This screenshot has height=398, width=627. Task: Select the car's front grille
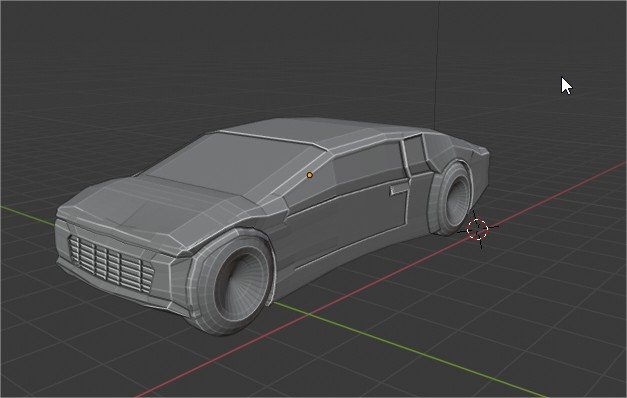pos(111,264)
